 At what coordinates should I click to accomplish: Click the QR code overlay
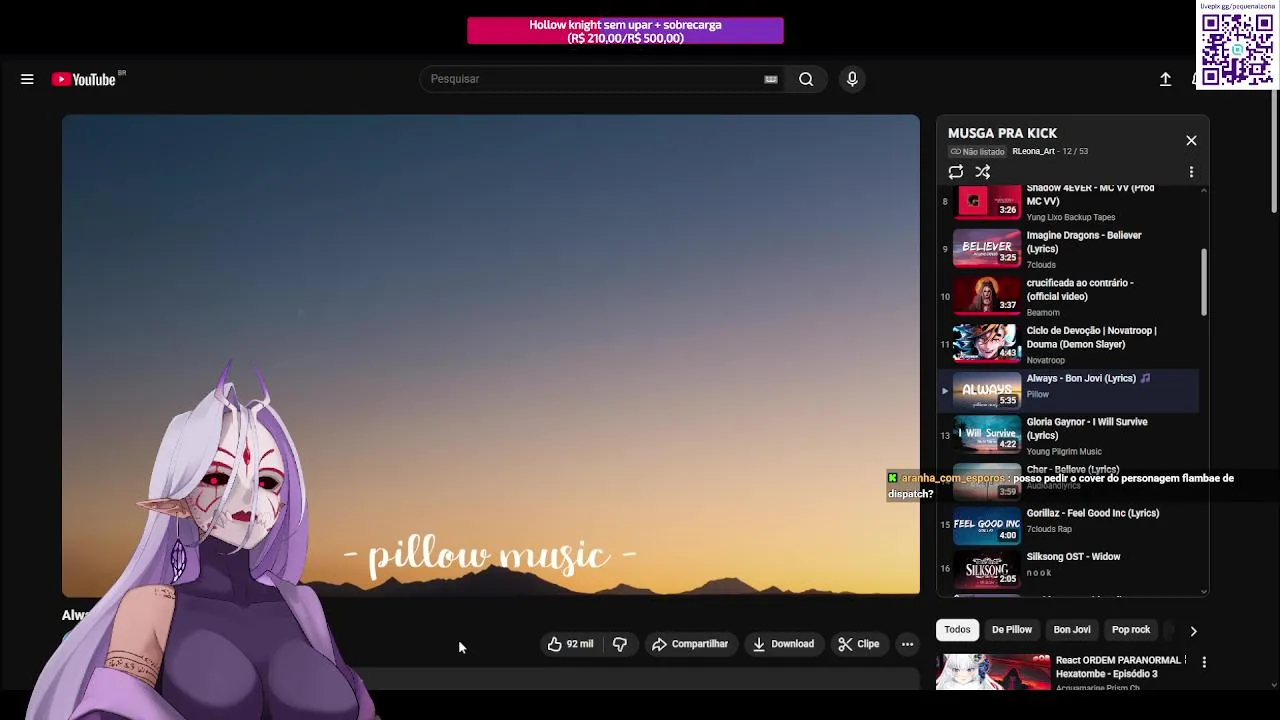1237,47
